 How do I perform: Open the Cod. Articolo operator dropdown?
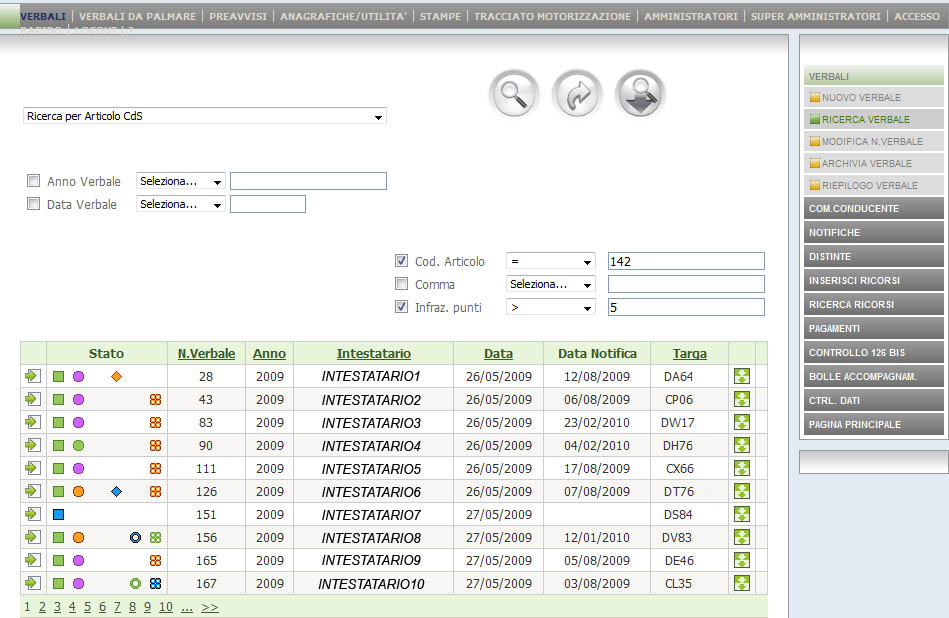(x=551, y=261)
